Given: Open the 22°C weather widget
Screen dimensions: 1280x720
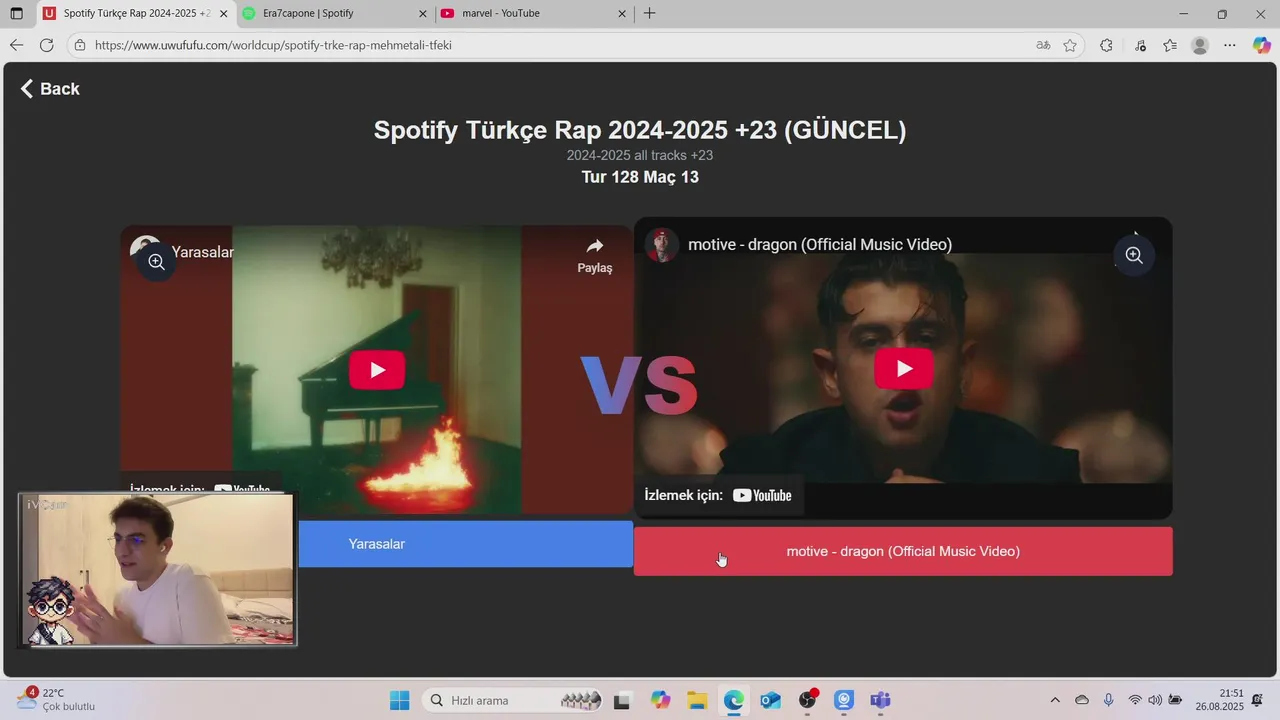Looking at the screenshot, I should click(x=55, y=700).
